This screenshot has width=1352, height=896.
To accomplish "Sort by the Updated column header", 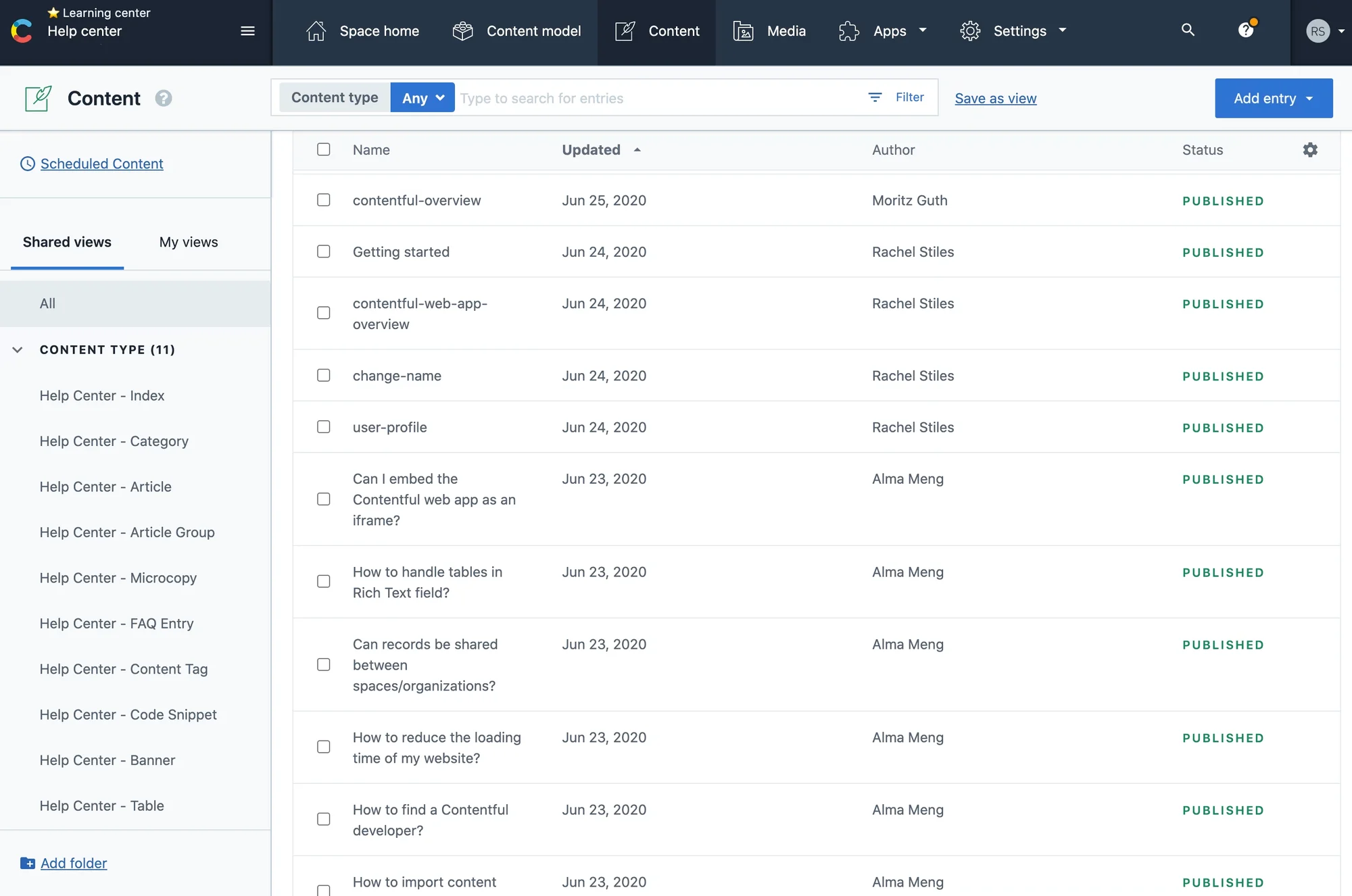I will pos(591,150).
